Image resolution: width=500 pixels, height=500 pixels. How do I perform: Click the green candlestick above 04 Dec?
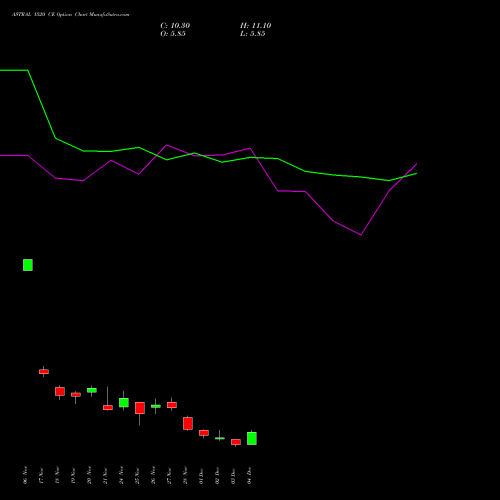coord(252,438)
